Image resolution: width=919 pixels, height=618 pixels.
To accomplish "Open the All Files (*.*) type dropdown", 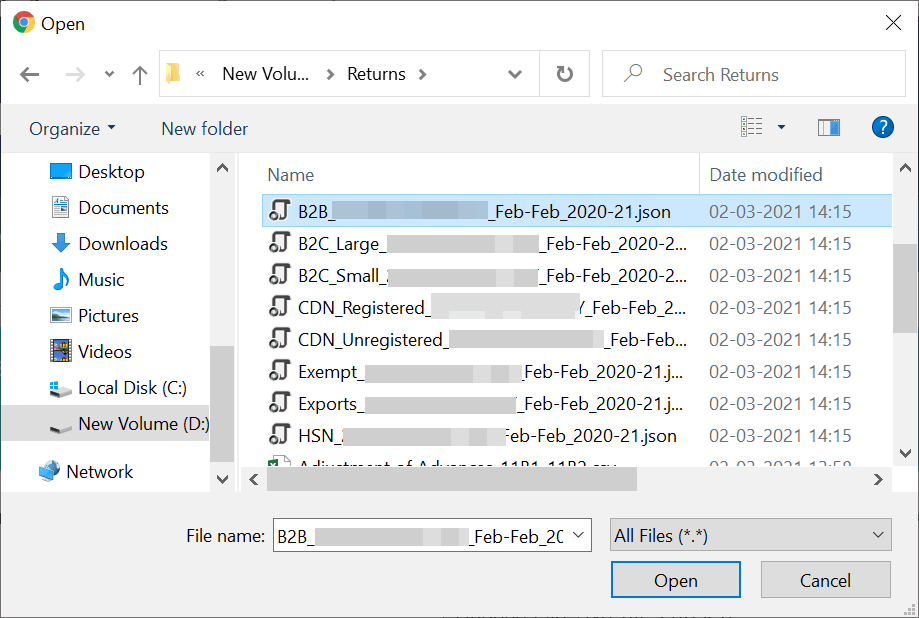I will click(x=750, y=535).
